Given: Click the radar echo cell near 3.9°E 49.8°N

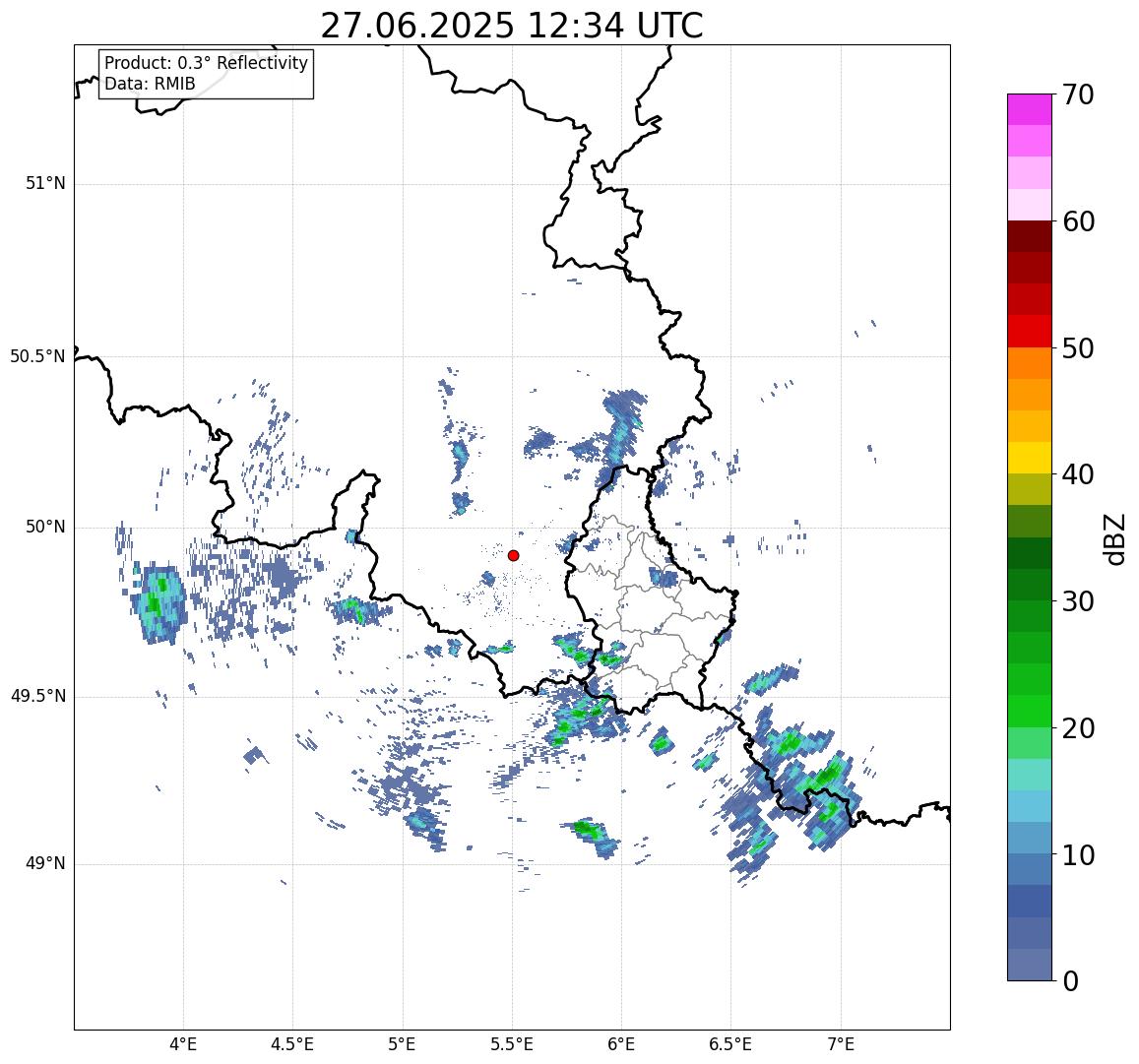Looking at the screenshot, I should tap(158, 604).
